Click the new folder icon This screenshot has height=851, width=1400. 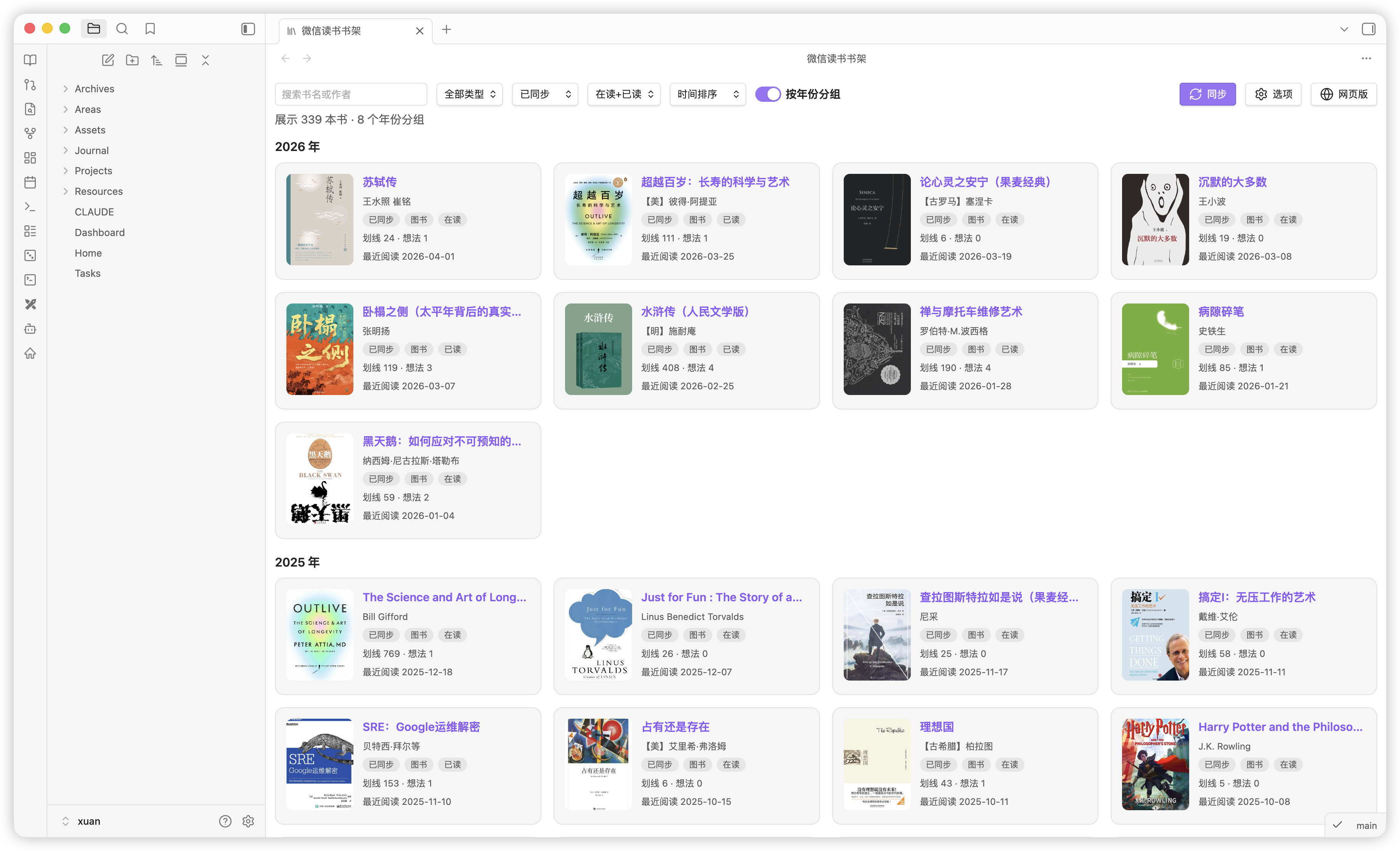pos(132,60)
